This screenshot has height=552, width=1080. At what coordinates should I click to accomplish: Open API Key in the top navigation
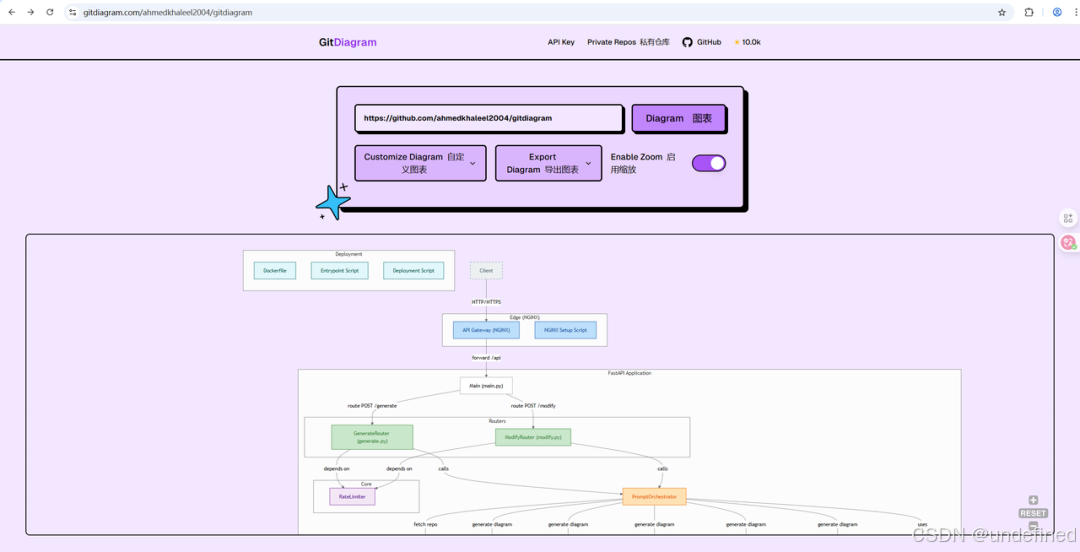point(561,42)
